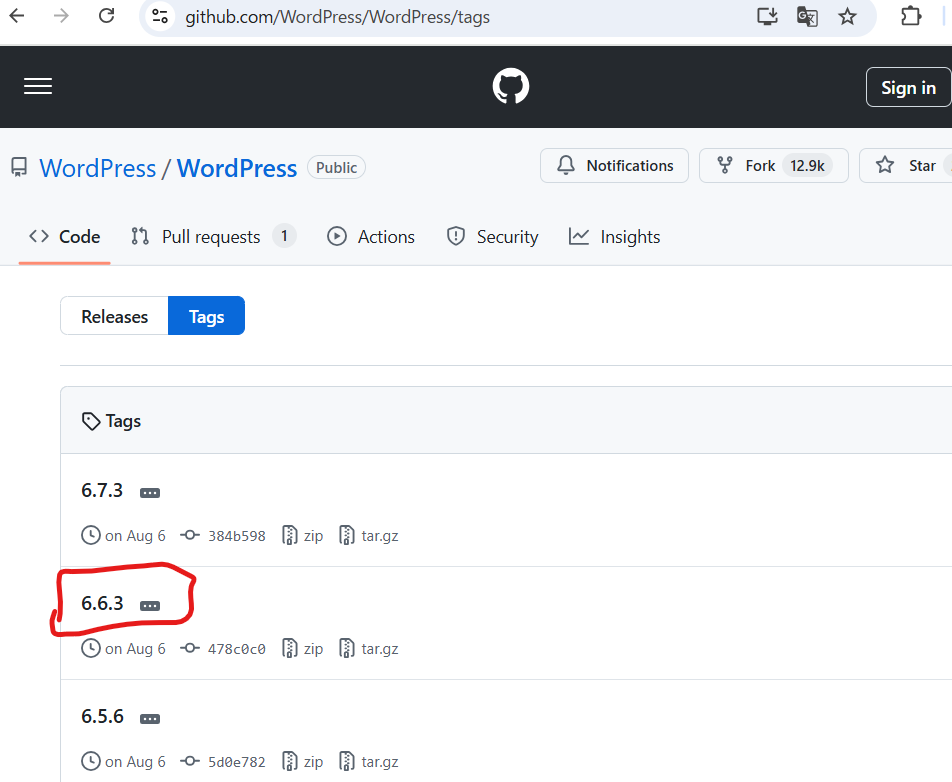Image resolution: width=952 pixels, height=782 pixels.
Task: Open the Insights tab
Action: click(614, 237)
